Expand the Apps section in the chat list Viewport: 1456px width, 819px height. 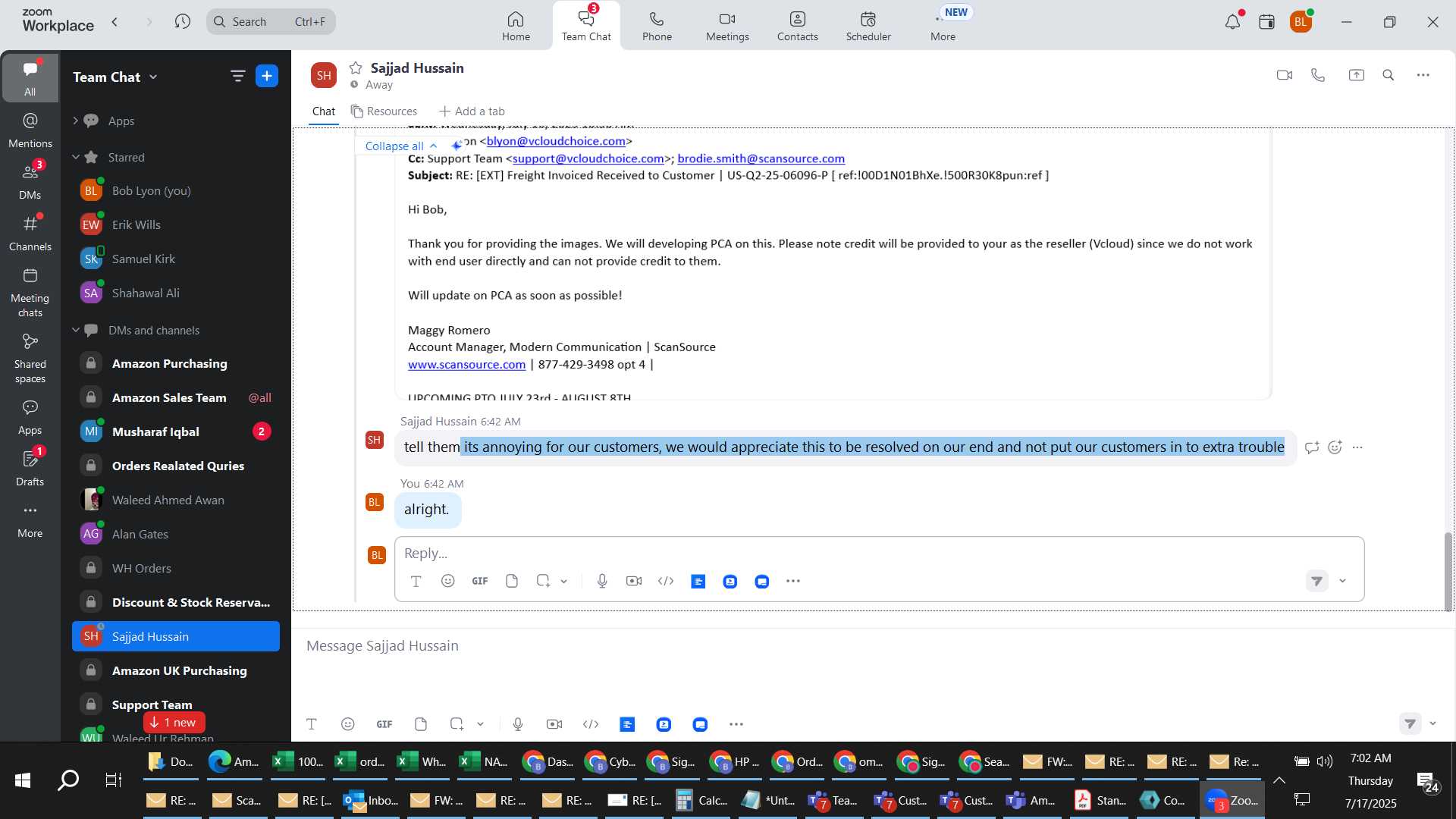75,121
